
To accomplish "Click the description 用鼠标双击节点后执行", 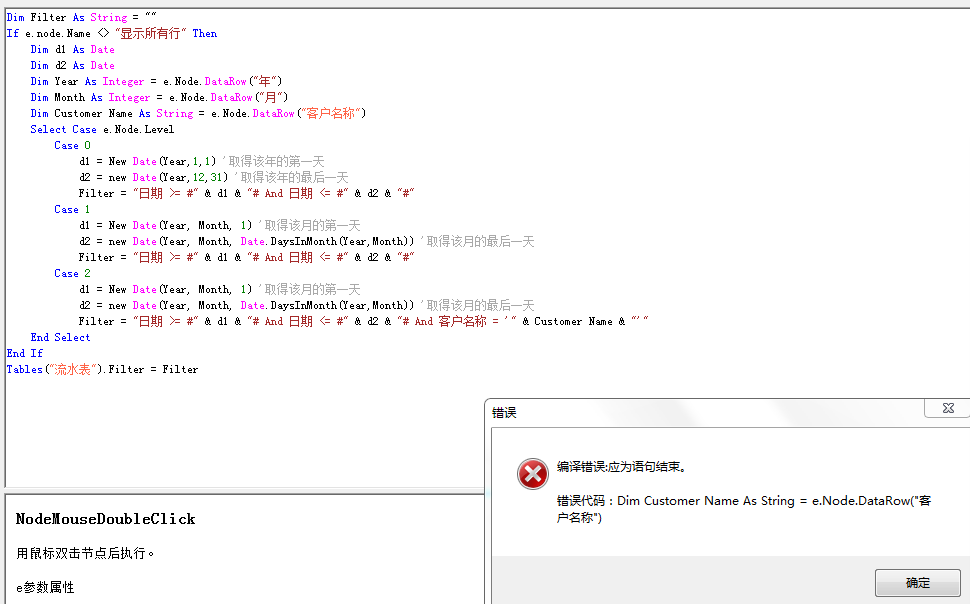I will 85,553.
